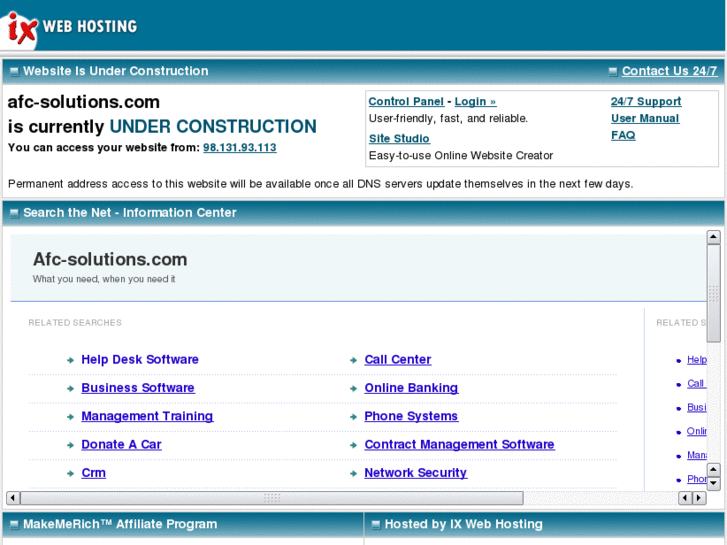Screen dimensions: 727x545
Task: Open the User Manual link
Action: 645,118
